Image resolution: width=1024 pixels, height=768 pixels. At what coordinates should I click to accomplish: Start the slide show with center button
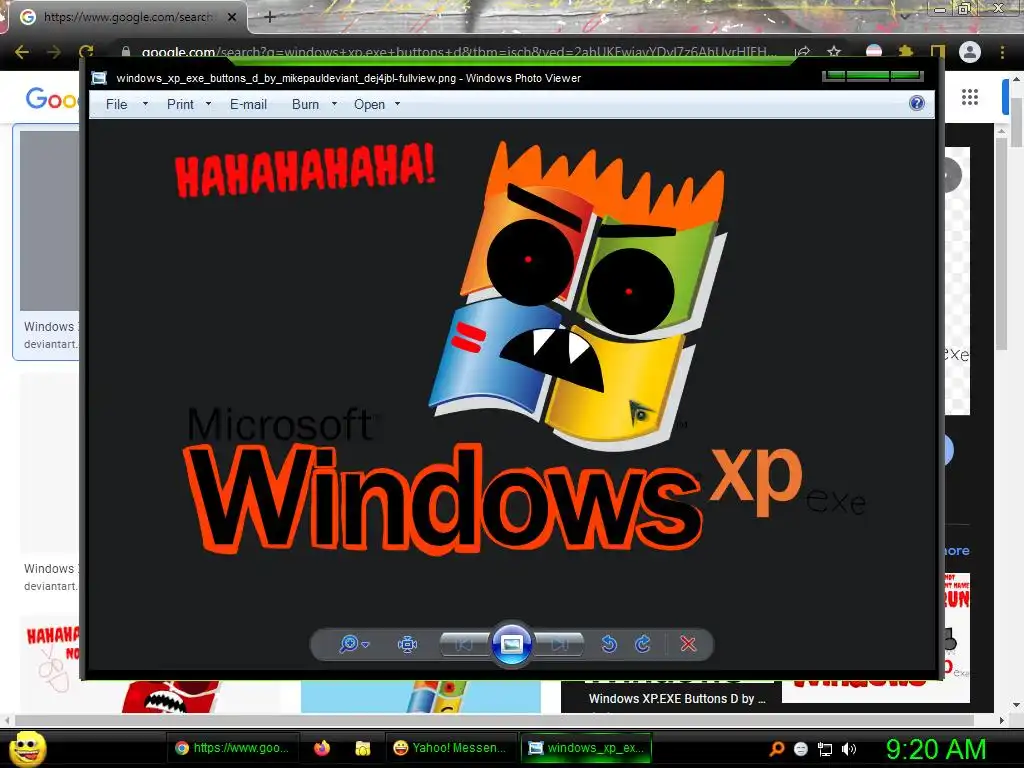511,645
